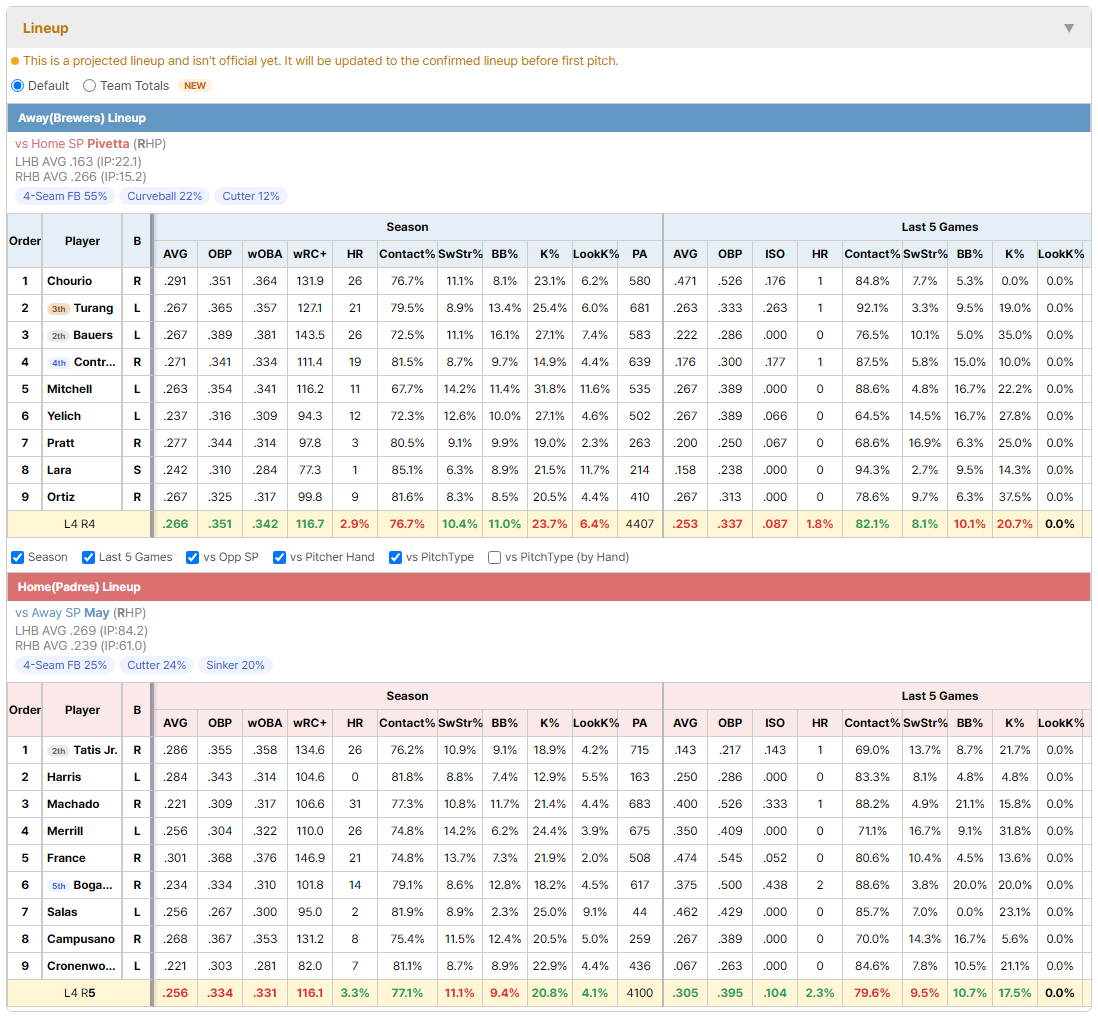The width and height of the screenshot is (1098, 1018).
Task: Click the Brewers L4 R4 summary label
Action: [79, 524]
